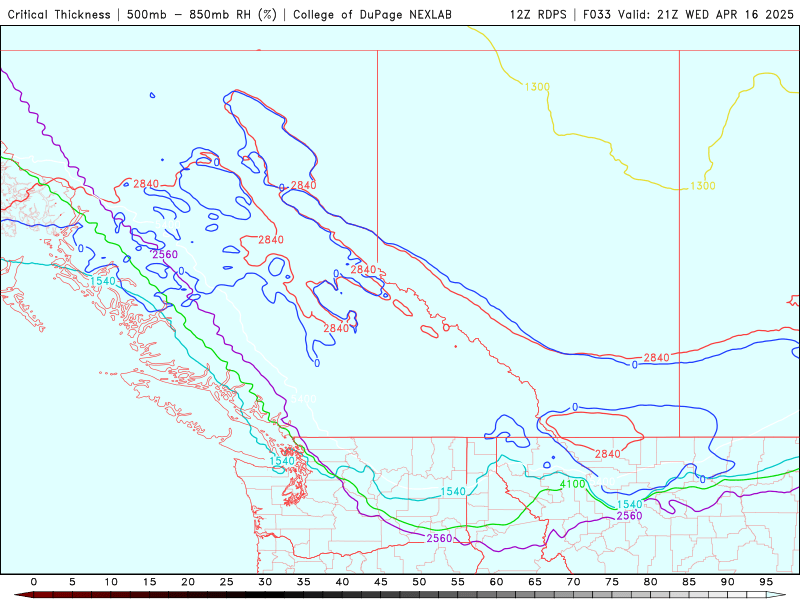800x600 pixels.
Task: Select colorbar tick label '15'
Action: pos(149,582)
